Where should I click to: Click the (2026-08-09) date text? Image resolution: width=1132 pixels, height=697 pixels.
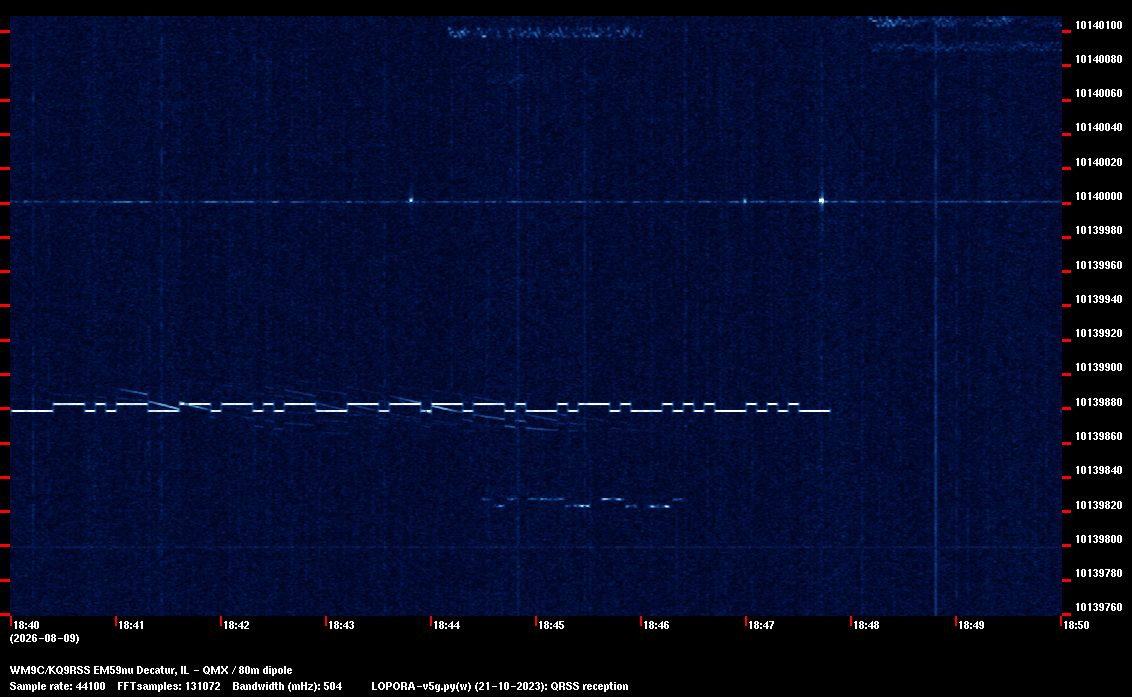coord(45,638)
